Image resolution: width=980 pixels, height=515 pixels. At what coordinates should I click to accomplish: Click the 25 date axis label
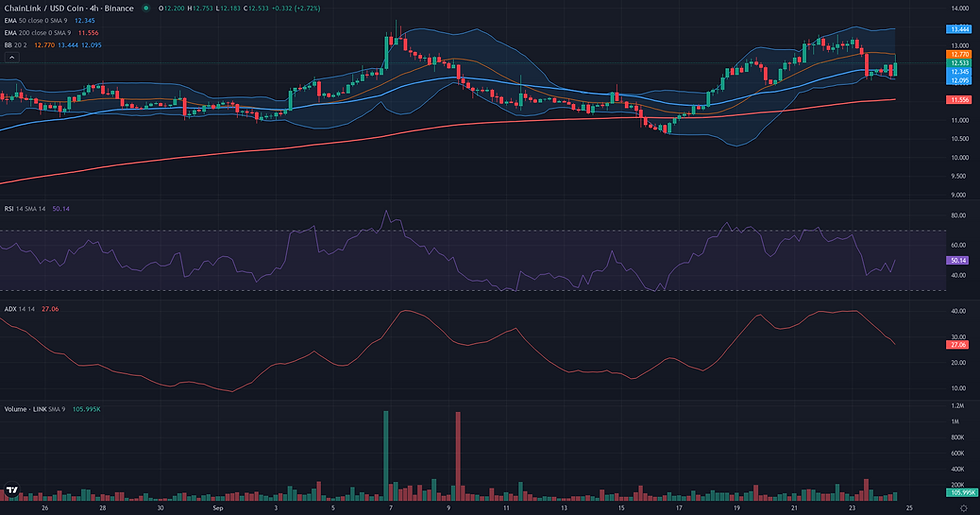909,508
